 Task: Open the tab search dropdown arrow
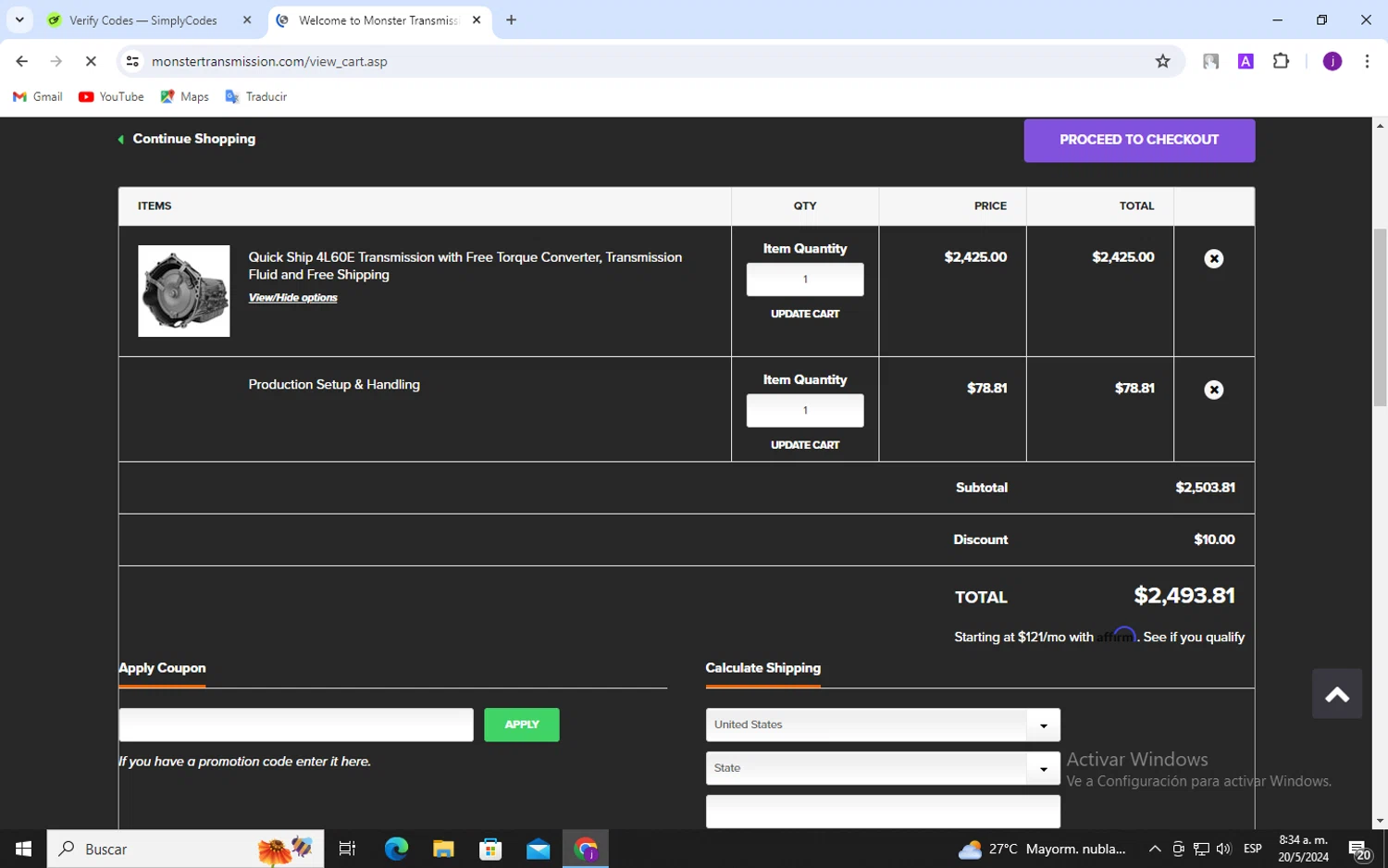coord(19,19)
